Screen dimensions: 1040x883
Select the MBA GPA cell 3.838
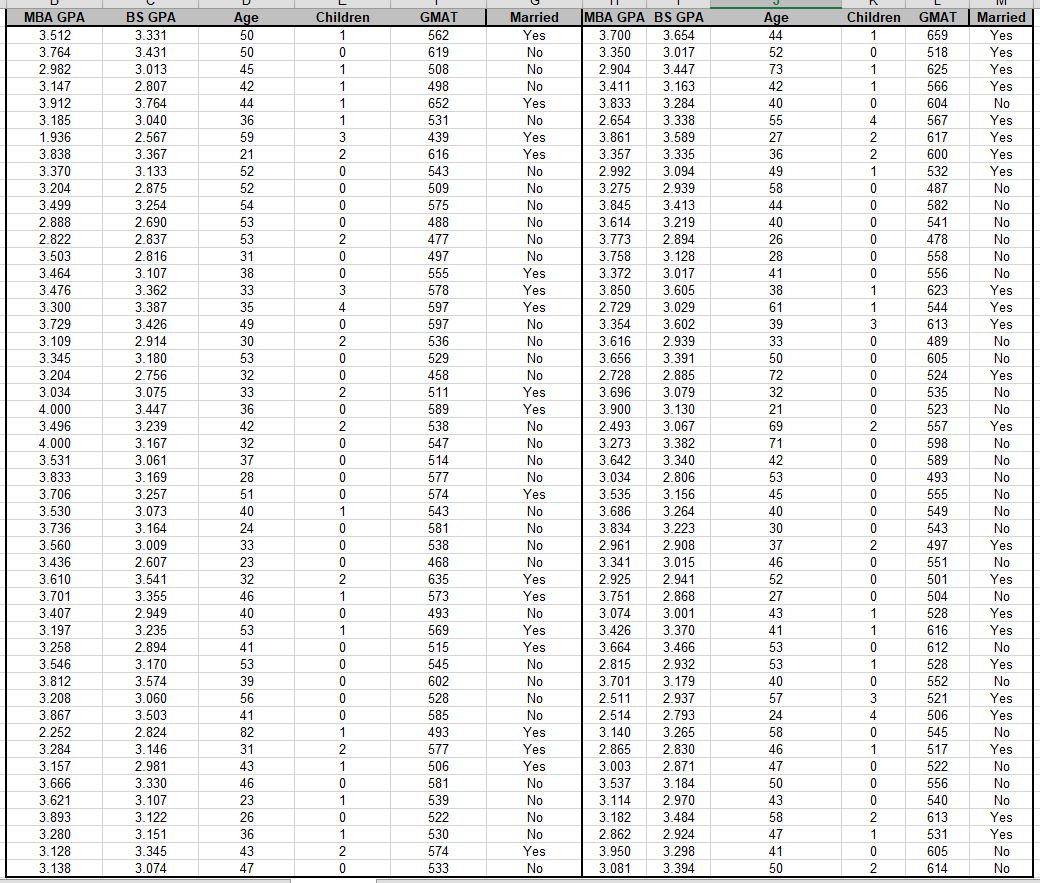pos(54,155)
